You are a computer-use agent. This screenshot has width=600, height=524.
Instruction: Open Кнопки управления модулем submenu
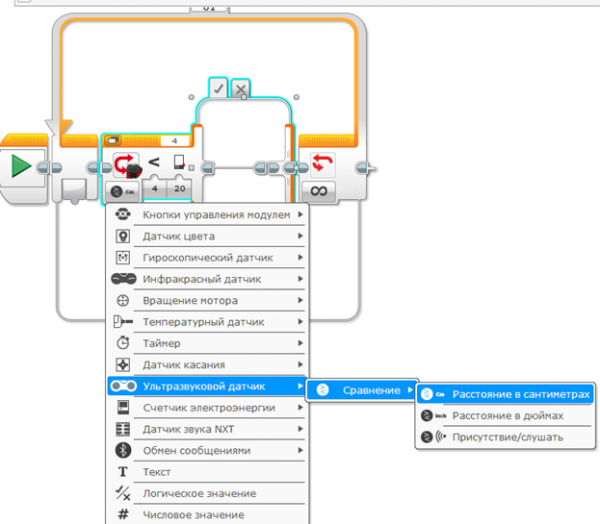(207, 215)
